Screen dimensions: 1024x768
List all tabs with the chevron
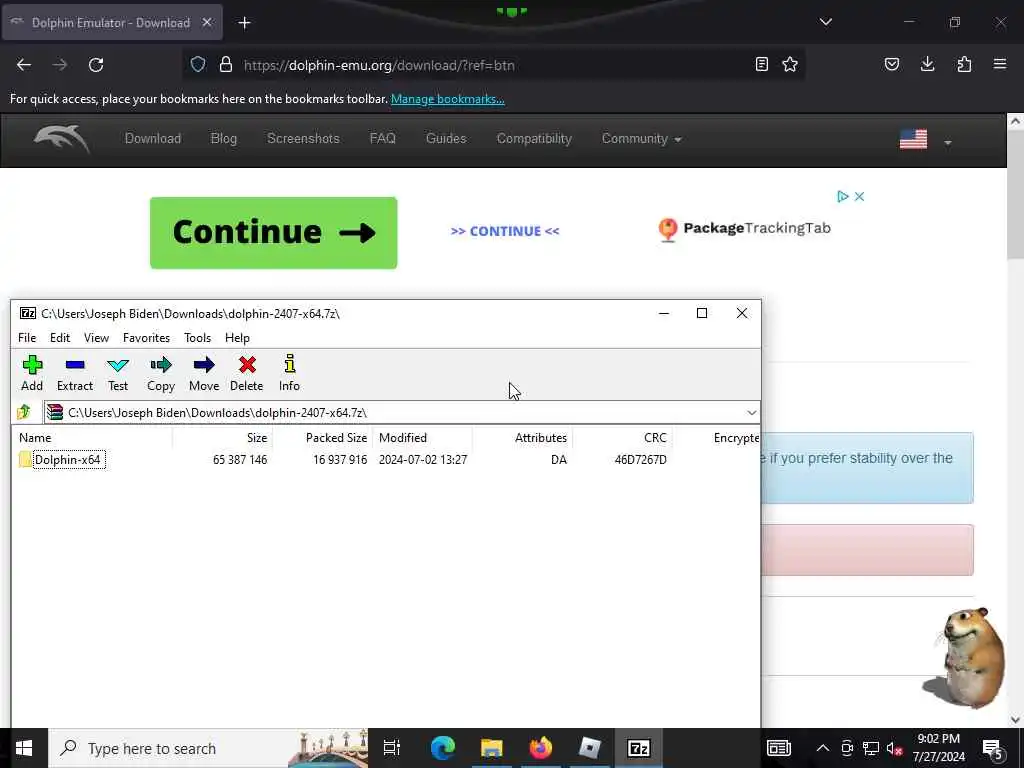click(x=826, y=22)
